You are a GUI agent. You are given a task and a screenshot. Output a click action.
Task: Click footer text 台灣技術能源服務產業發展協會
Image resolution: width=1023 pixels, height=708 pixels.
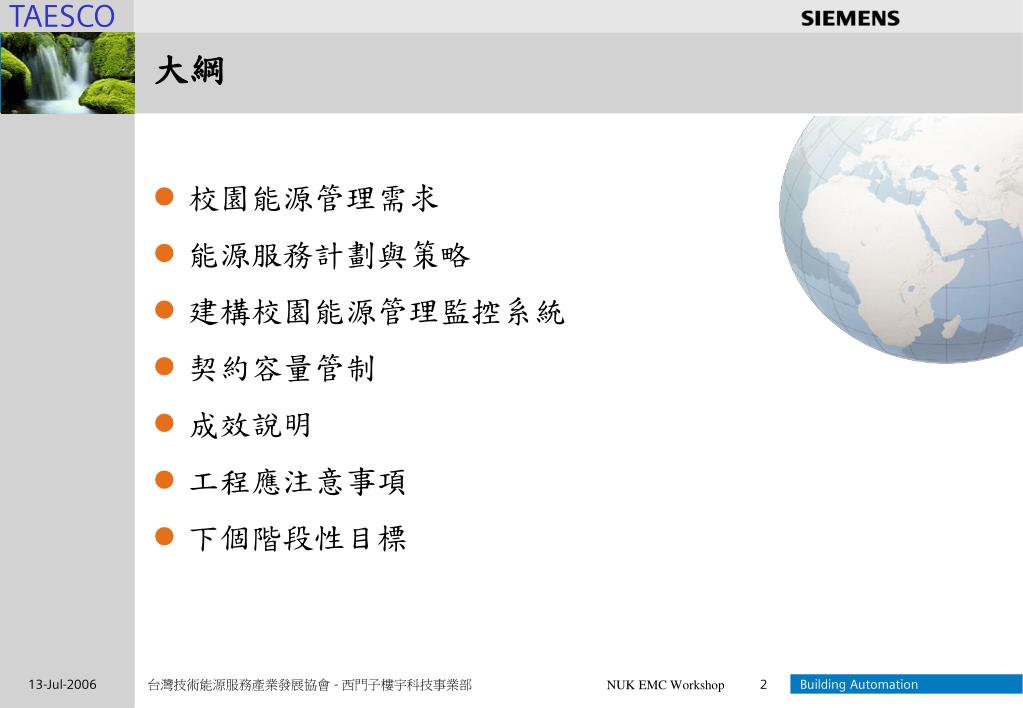coord(239,685)
